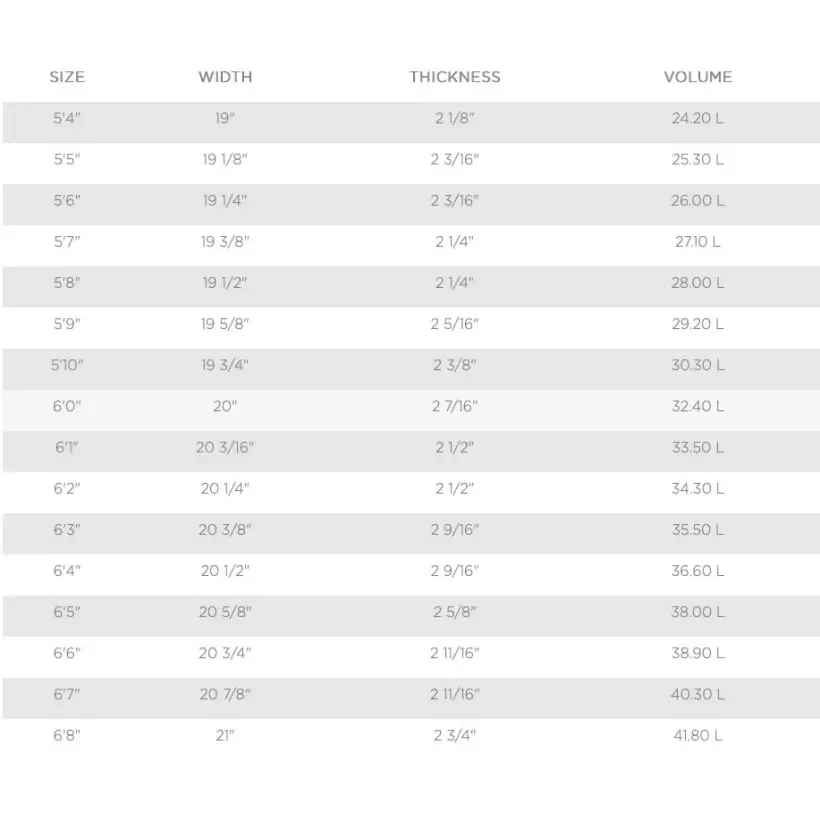The image size is (820, 820).
Task: Click the 38.90 L volume value
Action: (x=698, y=653)
